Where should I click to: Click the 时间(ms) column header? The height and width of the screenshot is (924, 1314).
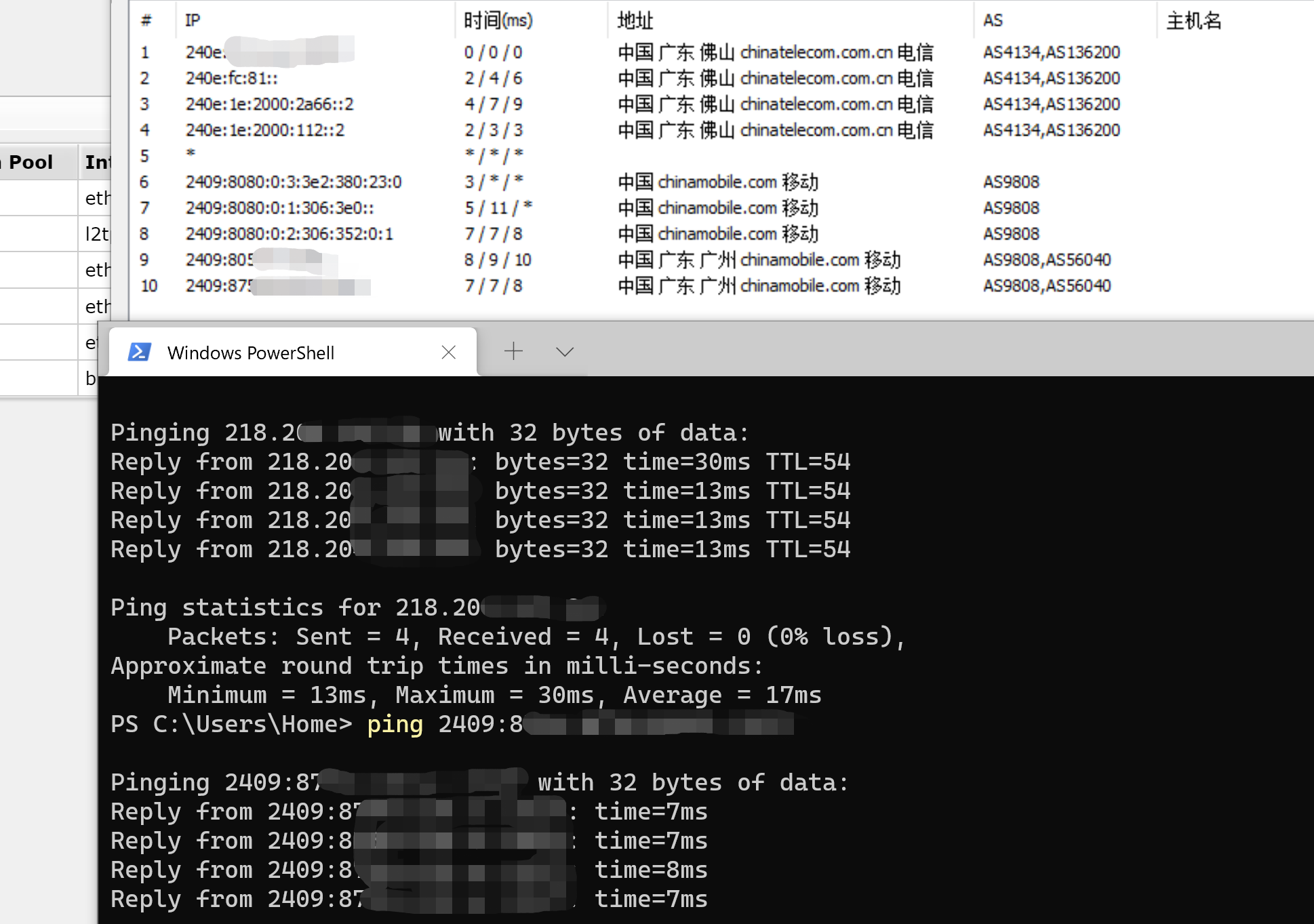(x=498, y=20)
